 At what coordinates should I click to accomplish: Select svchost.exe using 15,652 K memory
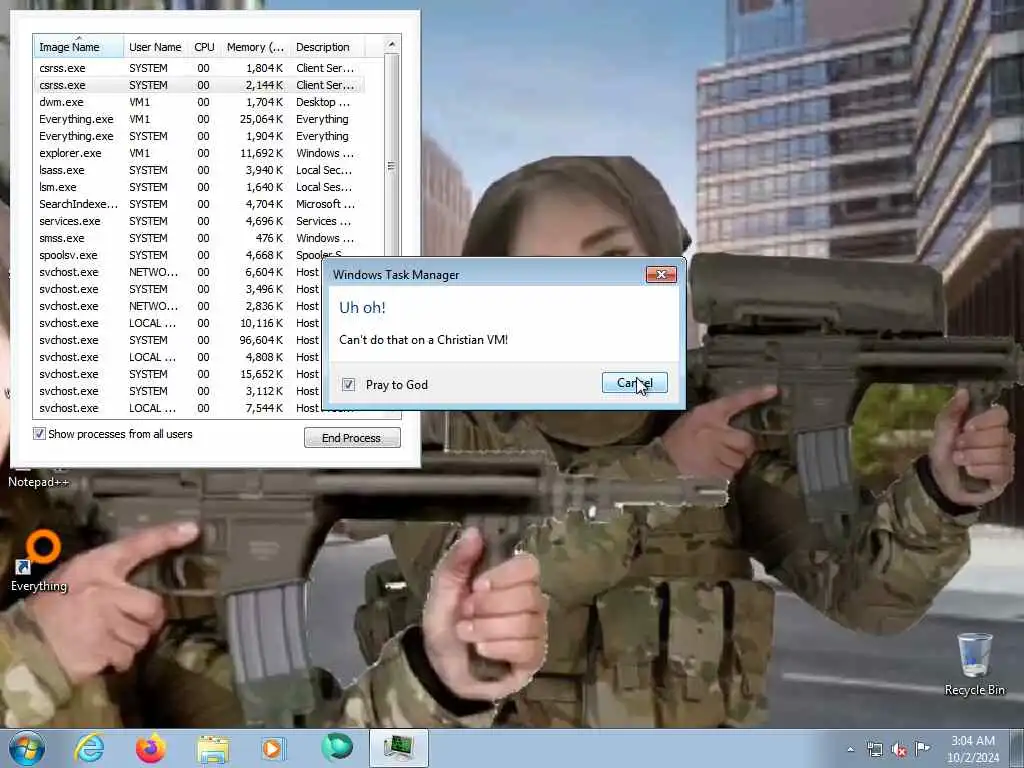178,374
